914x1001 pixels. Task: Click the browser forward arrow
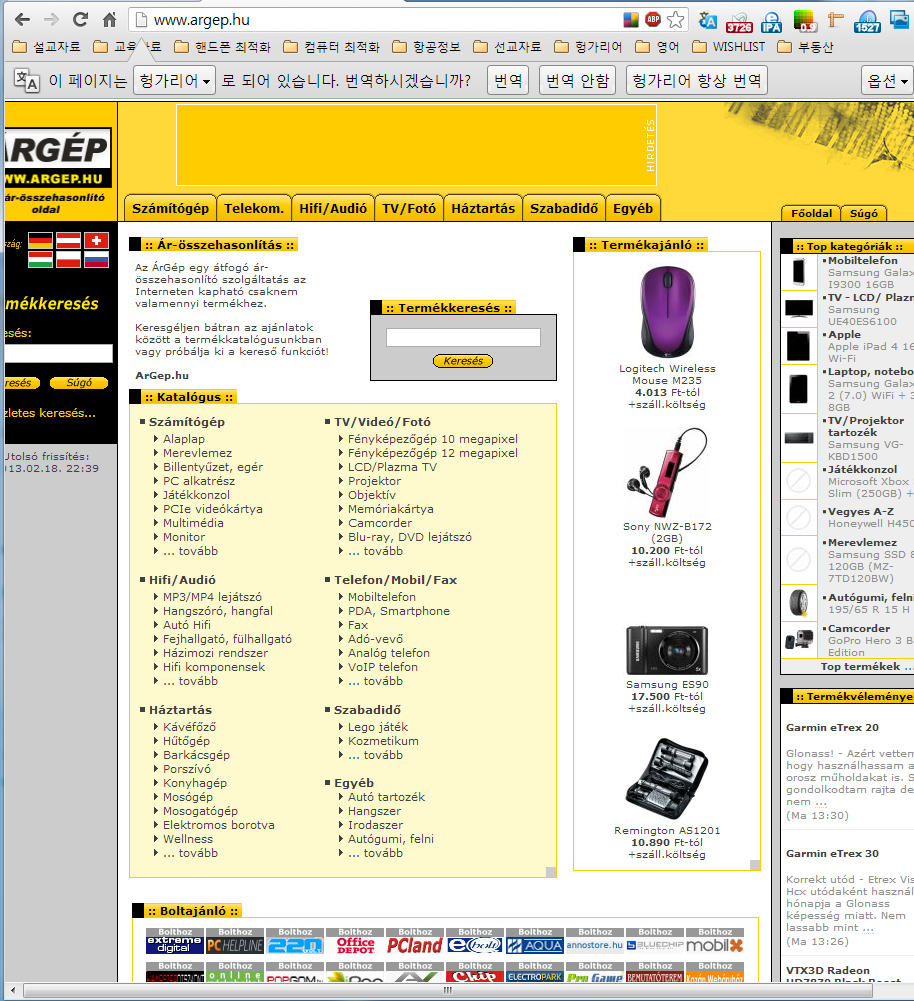51,20
